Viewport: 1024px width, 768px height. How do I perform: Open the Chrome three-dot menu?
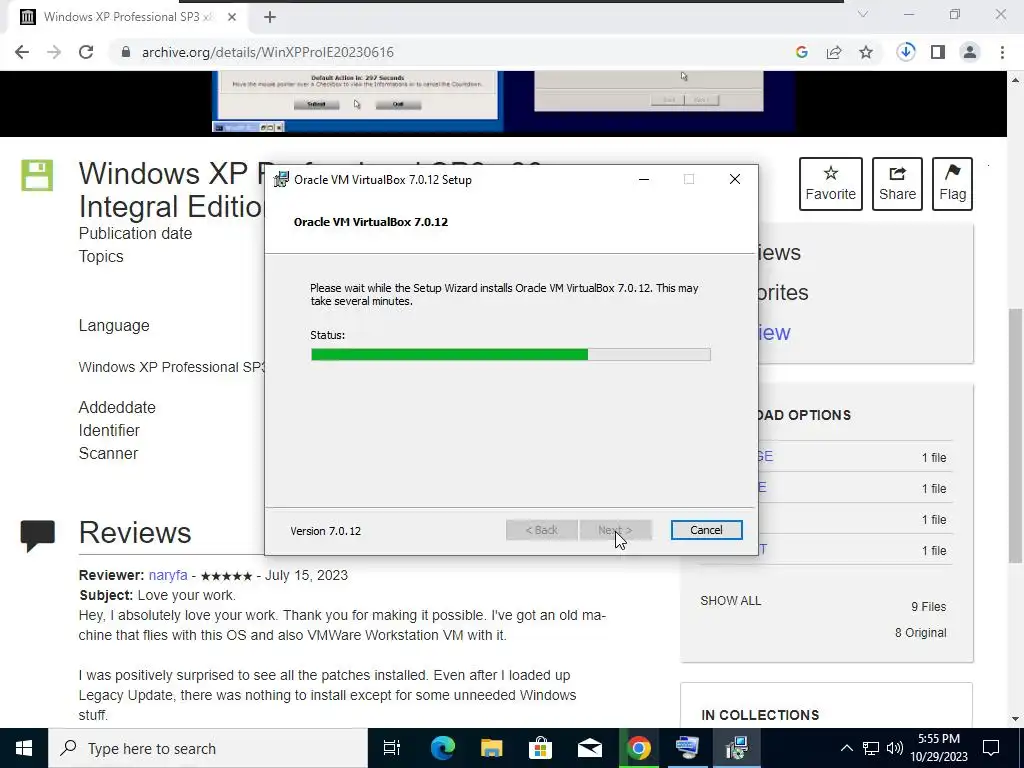pos(1002,52)
